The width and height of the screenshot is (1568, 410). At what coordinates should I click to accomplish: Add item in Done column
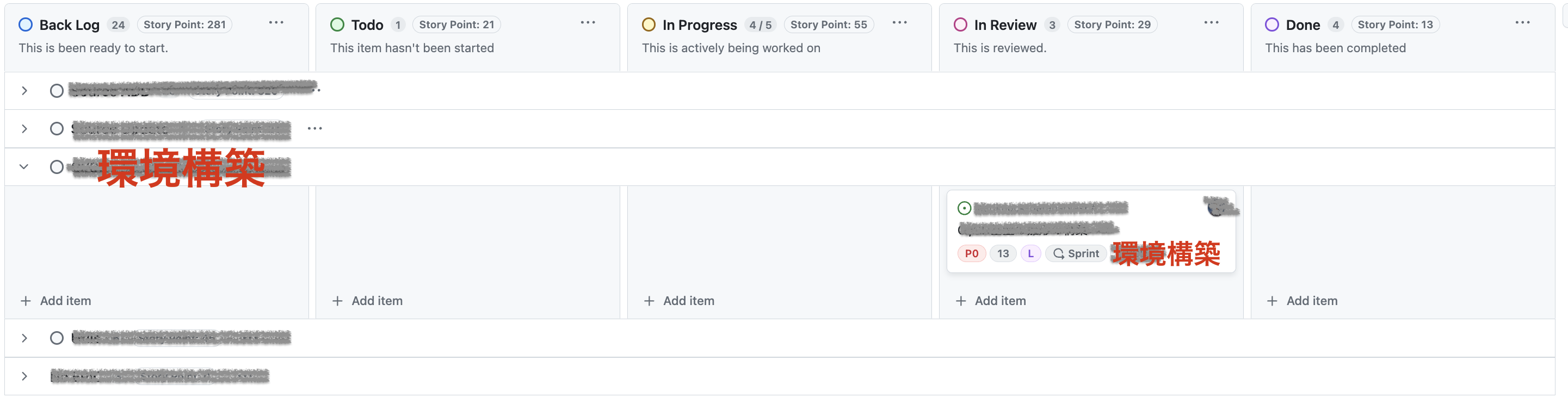[1302, 301]
